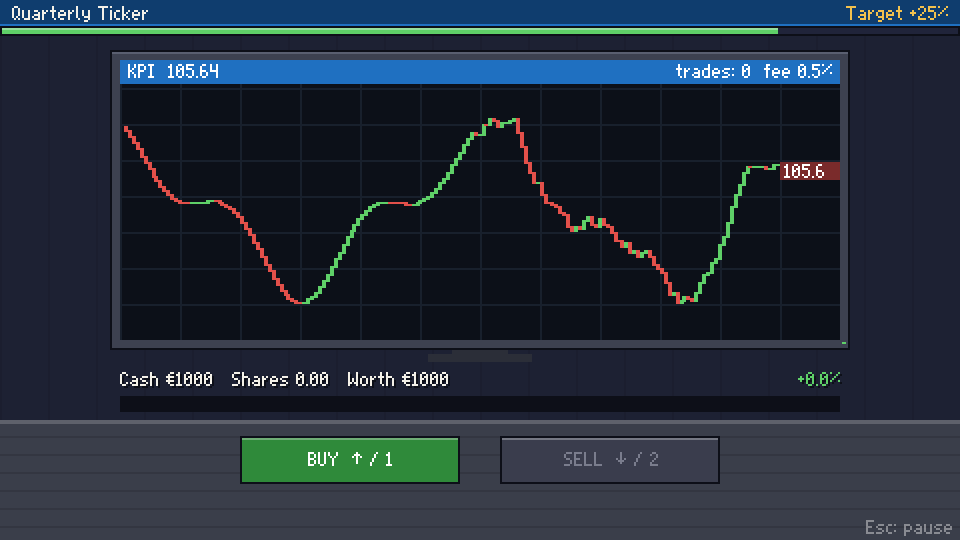Click the greyed-out SELL button
960x540 pixels.
610,460
